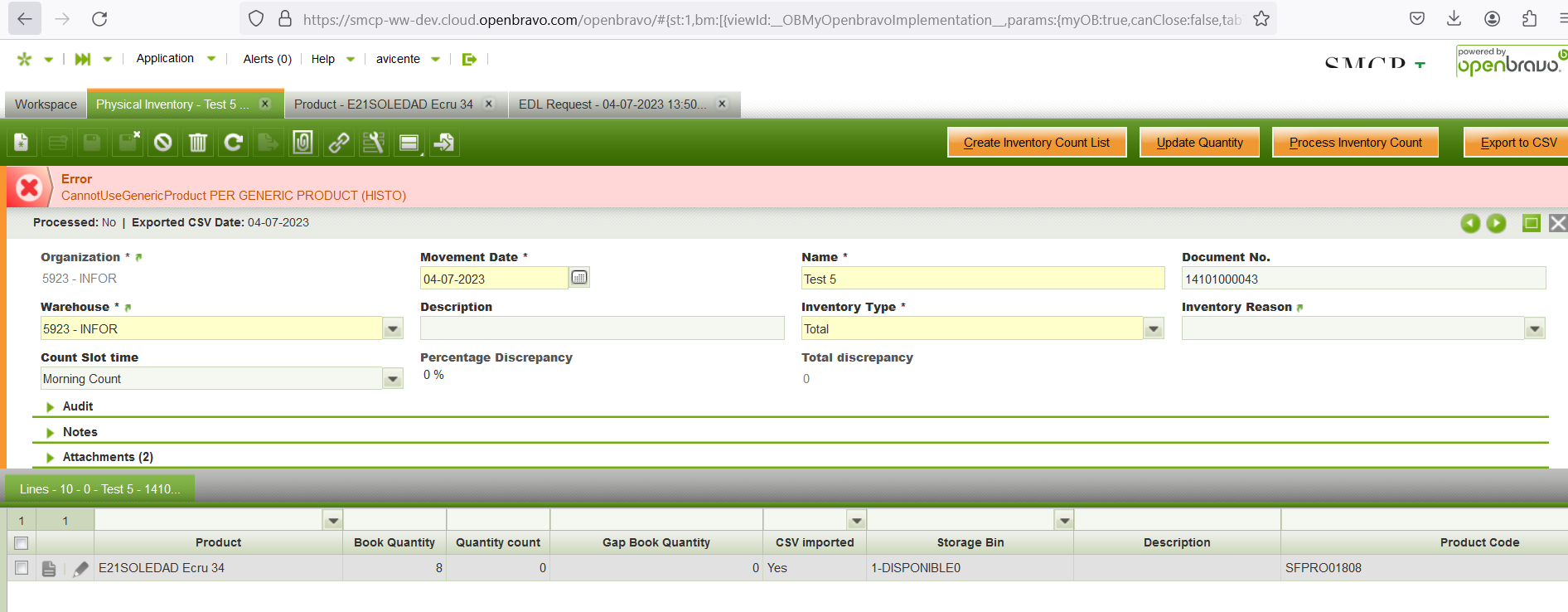This screenshot has height=612, width=1568.
Task: Close the EDL Request tab
Action: coord(722,104)
